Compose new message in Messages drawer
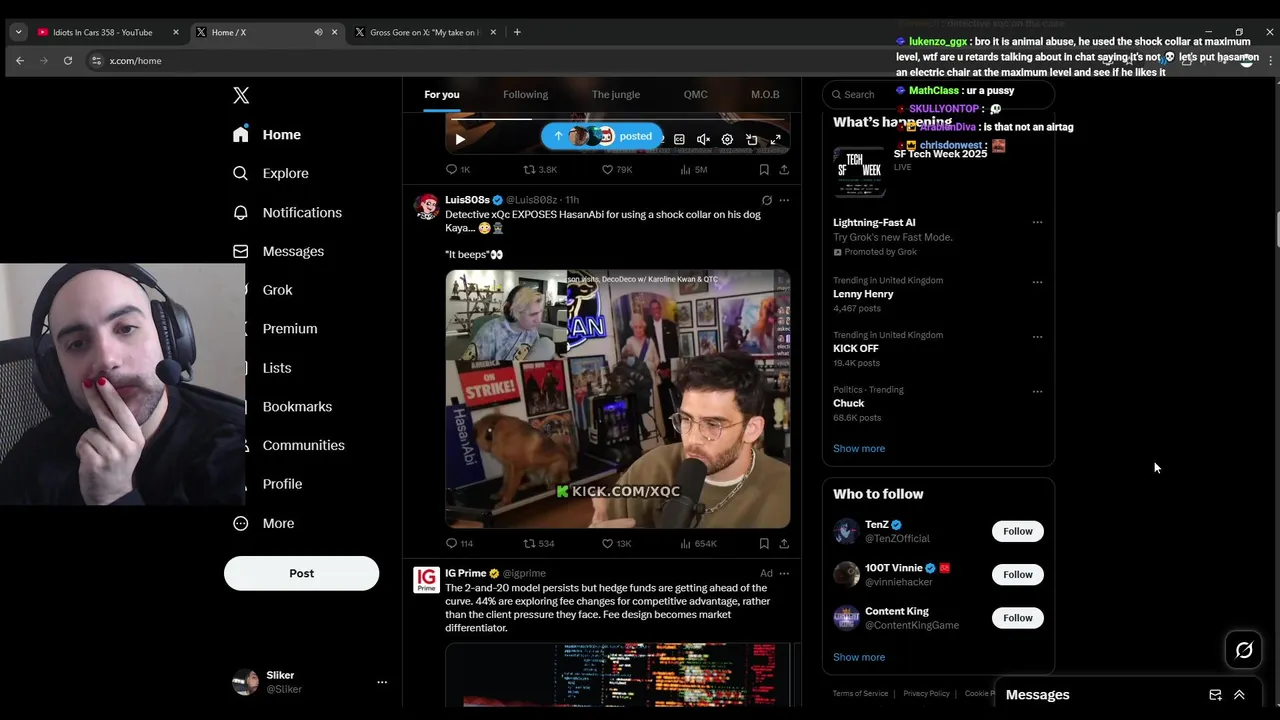 pyautogui.click(x=1215, y=695)
